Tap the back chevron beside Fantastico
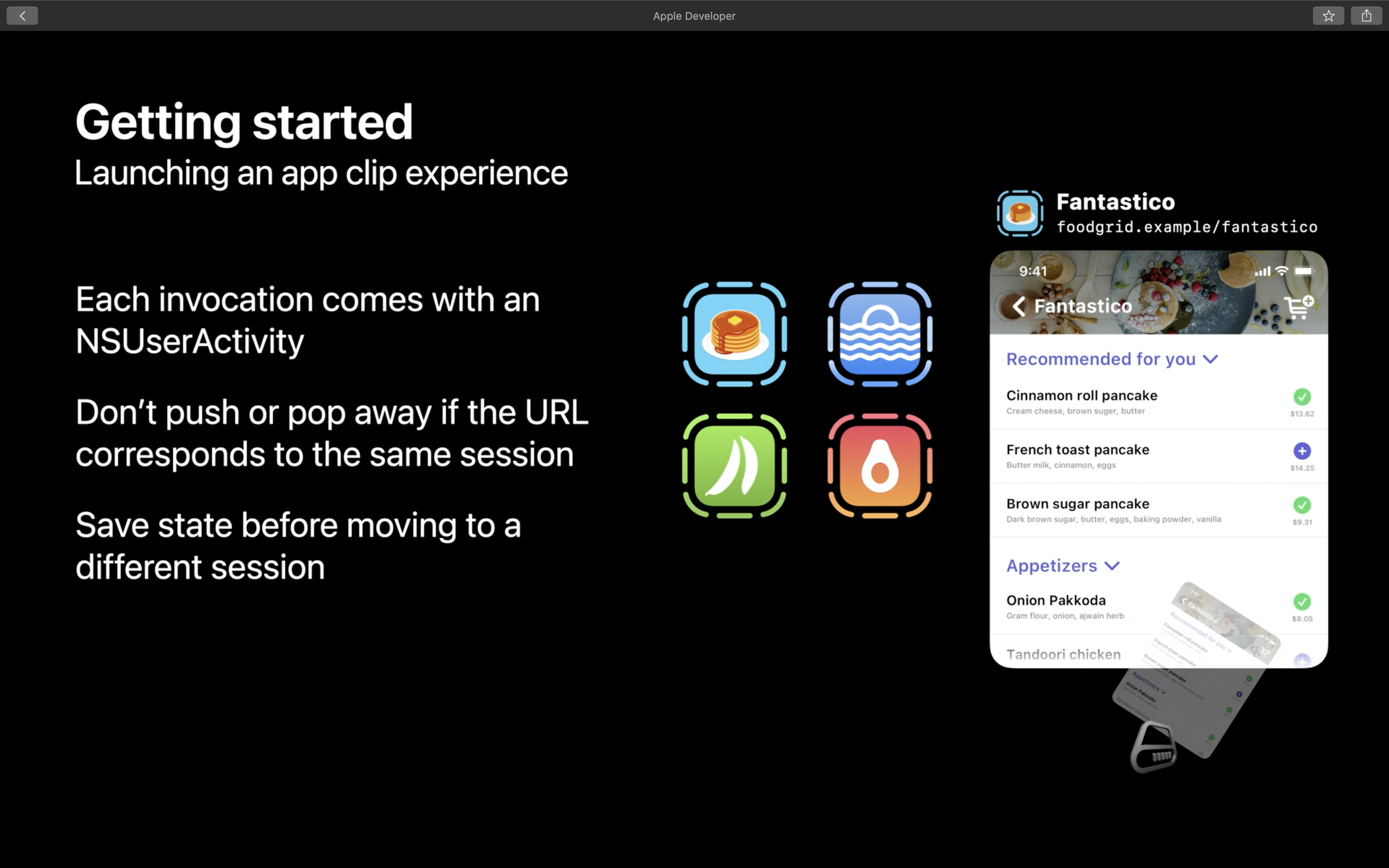Image resolution: width=1389 pixels, height=868 pixels. pyautogui.click(x=1019, y=306)
